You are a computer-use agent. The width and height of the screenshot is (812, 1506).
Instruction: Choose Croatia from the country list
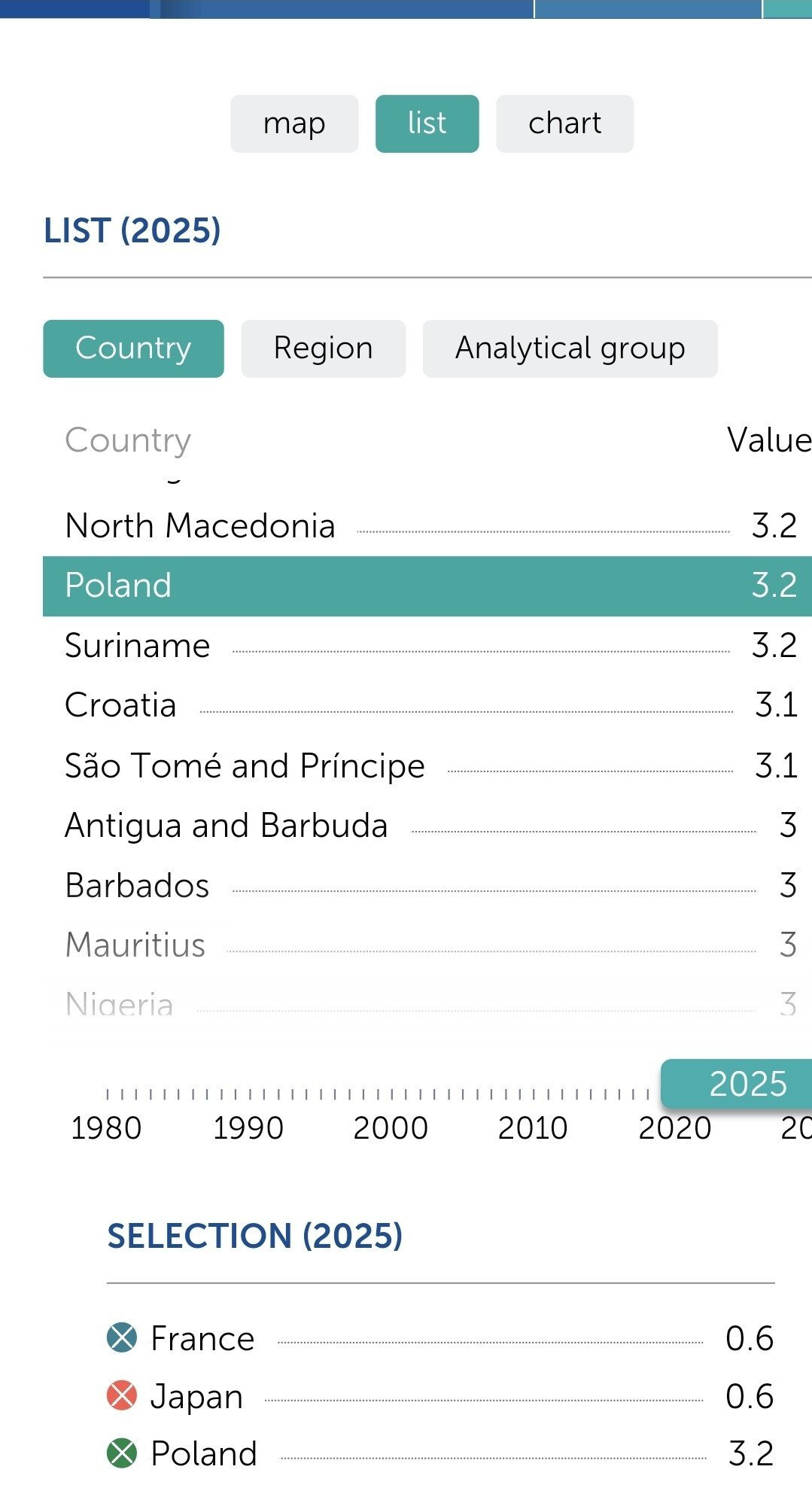pyautogui.click(x=121, y=705)
